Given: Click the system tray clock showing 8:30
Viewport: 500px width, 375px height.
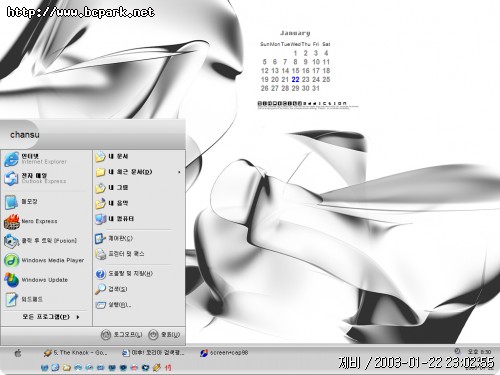Looking at the screenshot, I should (x=479, y=352).
